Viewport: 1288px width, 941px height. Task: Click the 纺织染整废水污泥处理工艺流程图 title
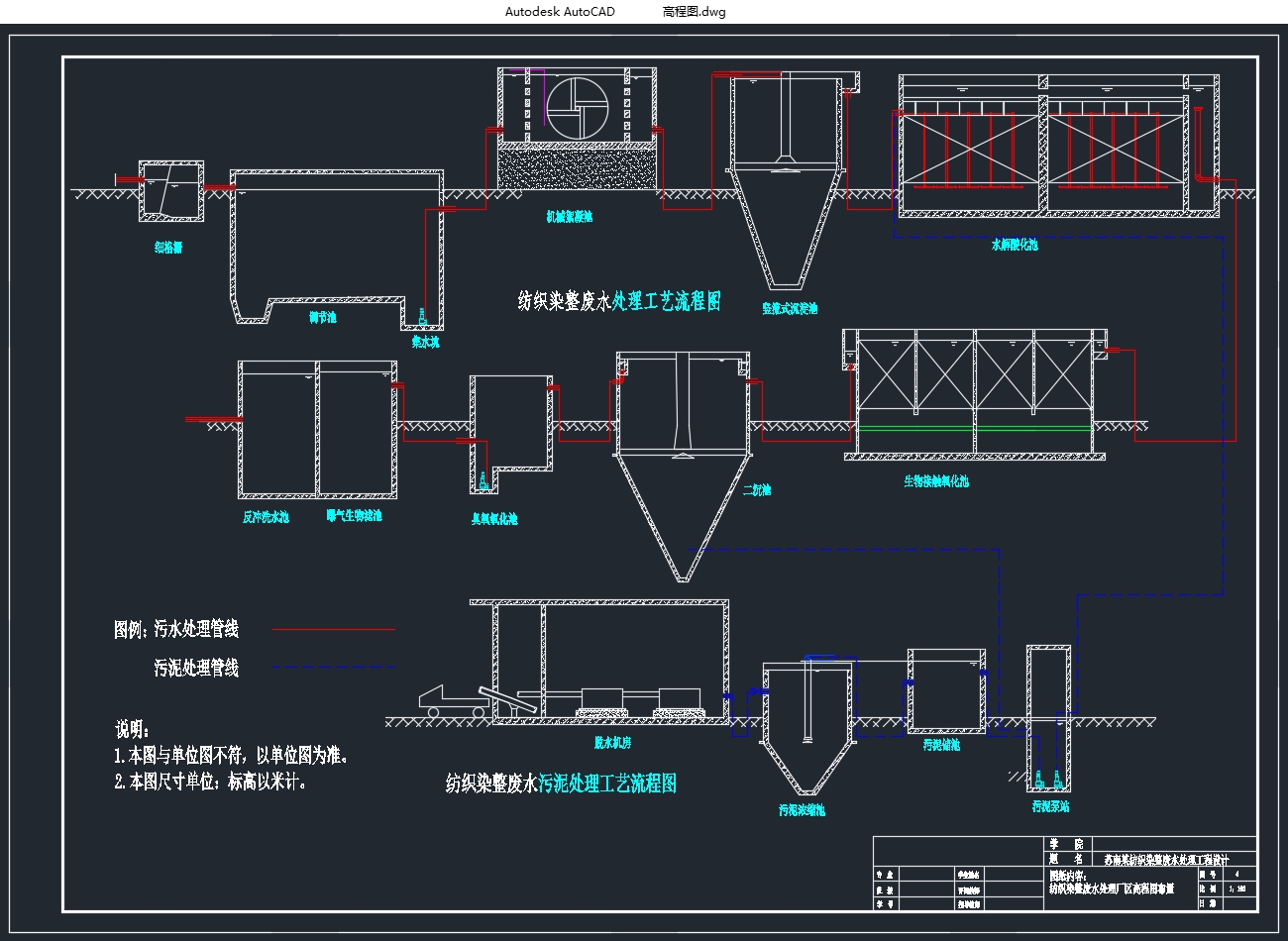(x=561, y=784)
